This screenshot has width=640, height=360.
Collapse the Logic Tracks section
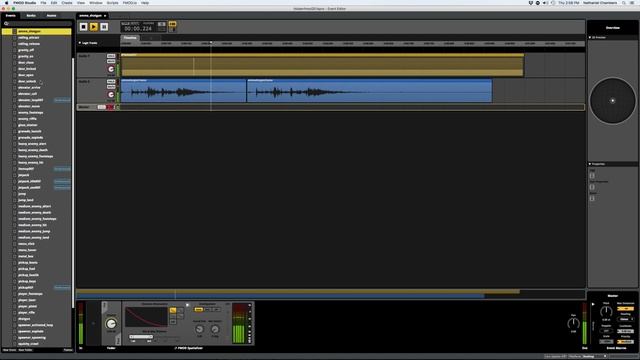click(80, 43)
